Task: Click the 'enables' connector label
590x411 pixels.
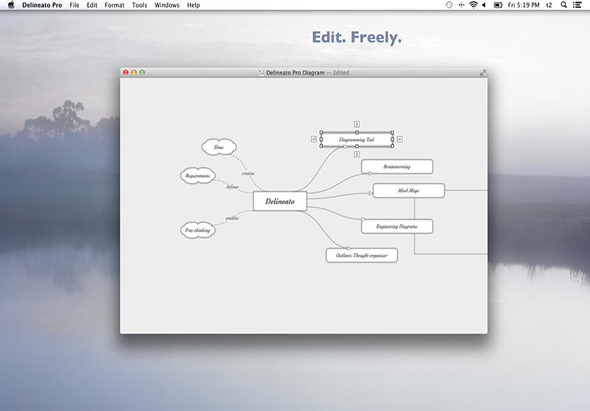Action: (x=232, y=218)
